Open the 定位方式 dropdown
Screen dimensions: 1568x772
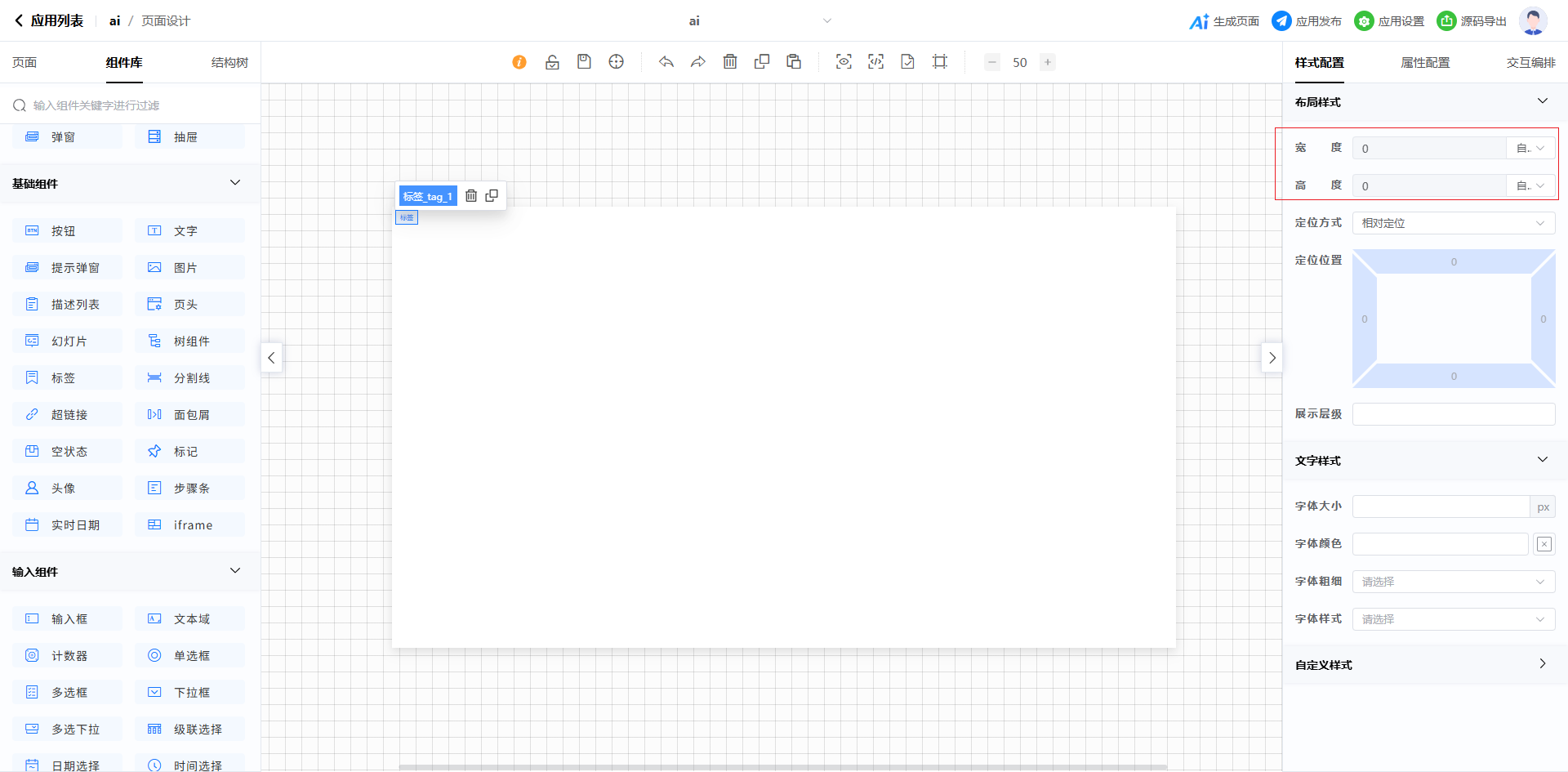coord(1453,223)
